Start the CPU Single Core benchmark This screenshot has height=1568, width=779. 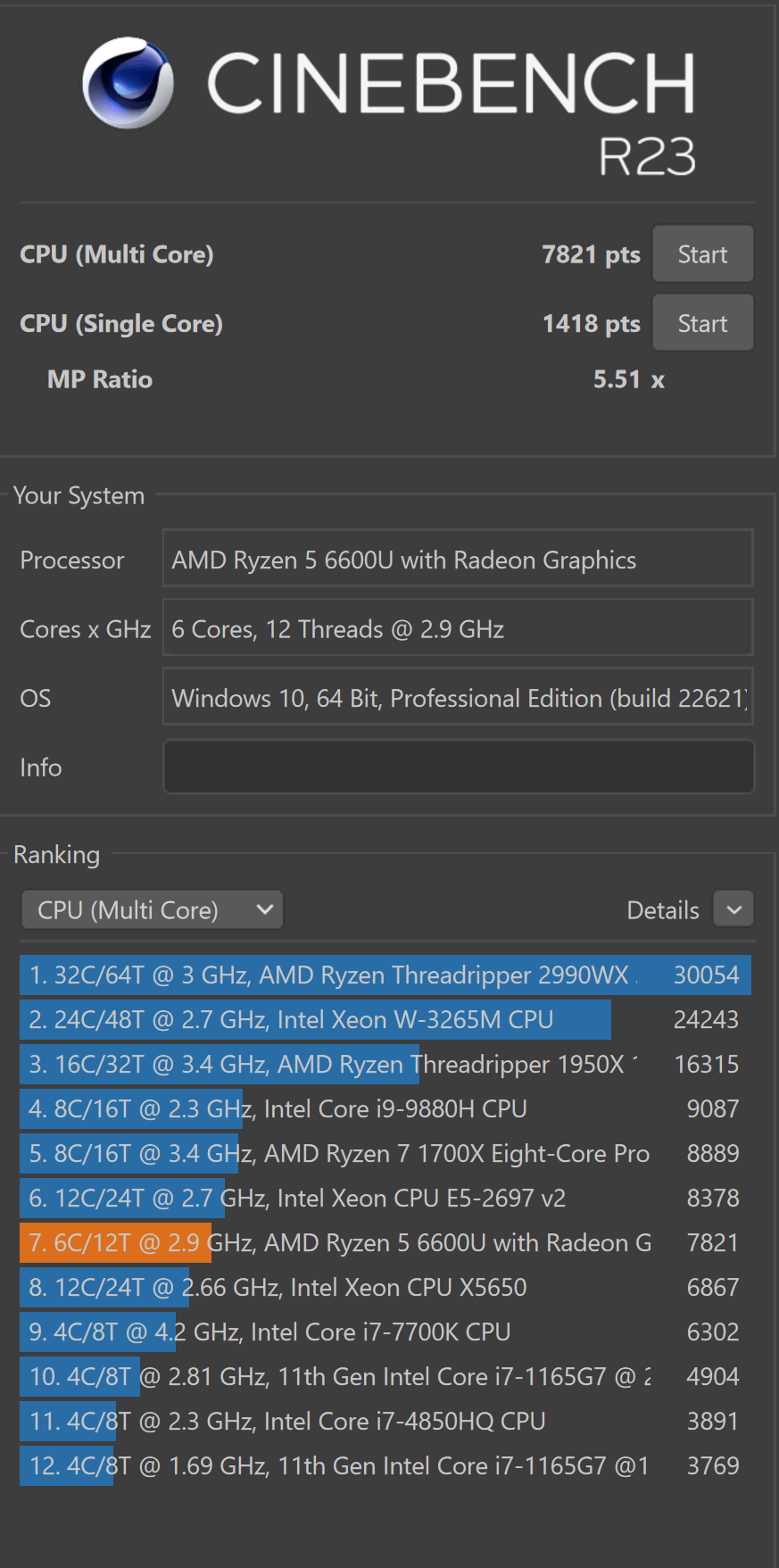pos(702,323)
